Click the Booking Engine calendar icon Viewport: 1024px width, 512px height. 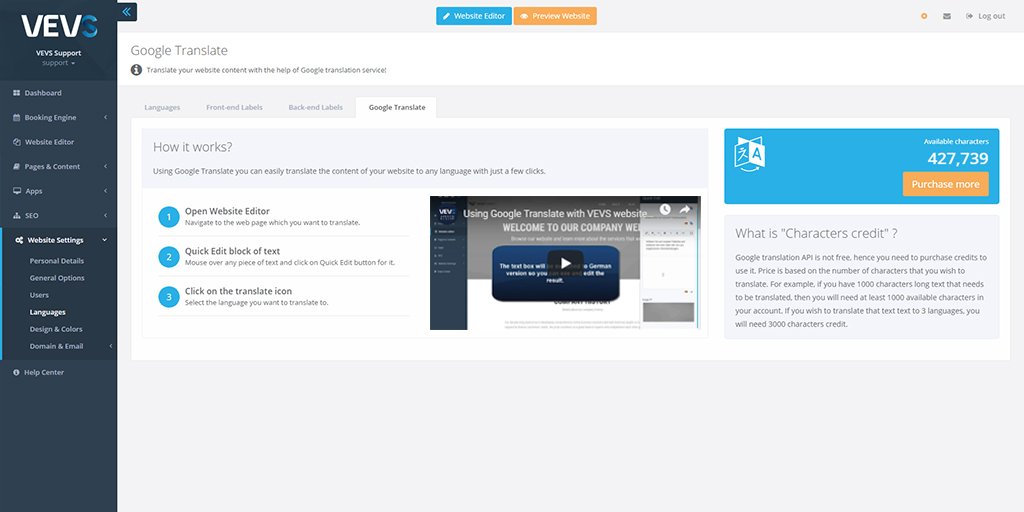pos(16,118)
